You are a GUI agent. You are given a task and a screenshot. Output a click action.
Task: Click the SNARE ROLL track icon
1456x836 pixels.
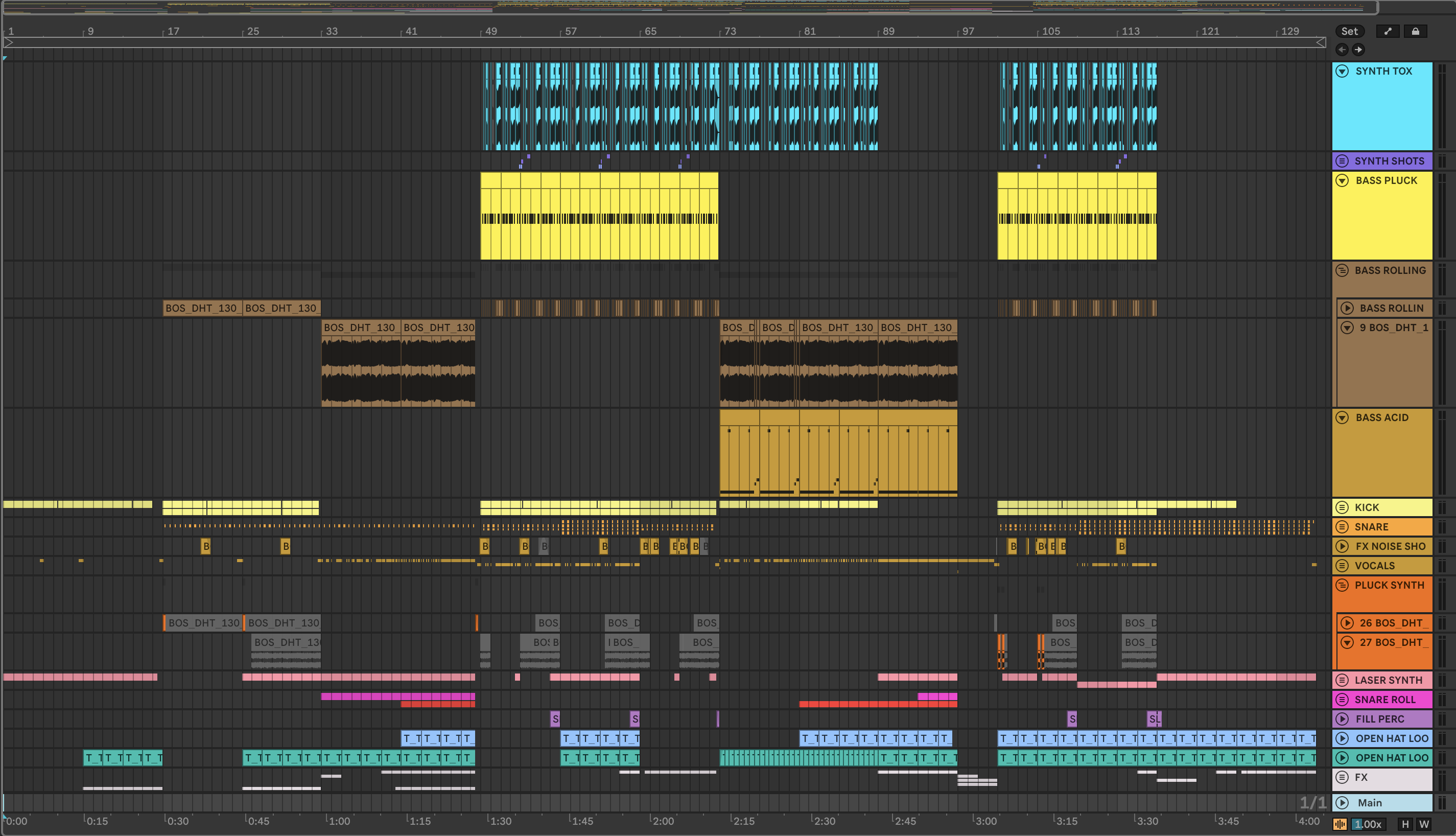click(x=1342, y=700)
